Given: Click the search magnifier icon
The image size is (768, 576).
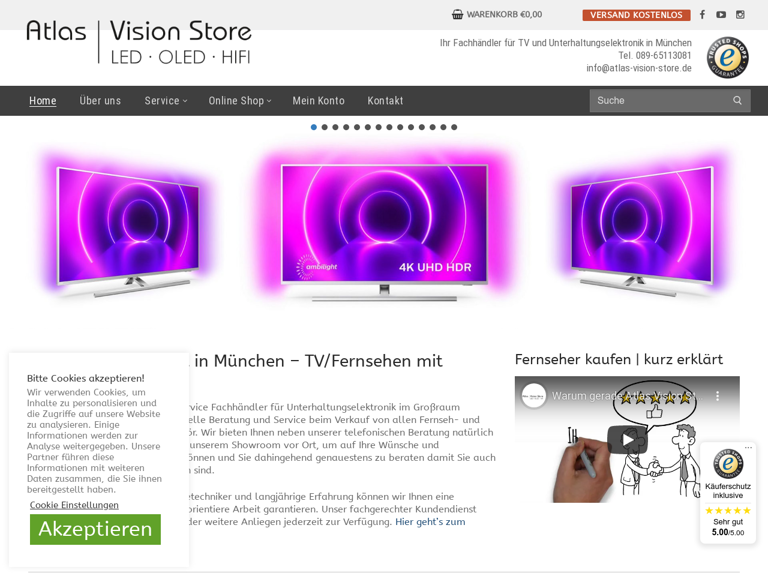Looking at the screenshot, I should coord(737,100).
